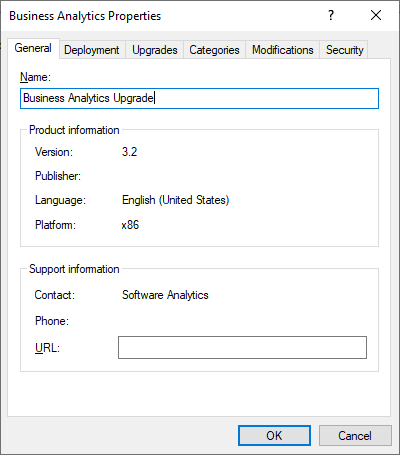Click the Phone: label
This screenshot has height=455, width=400.
[x=52, y=321]
